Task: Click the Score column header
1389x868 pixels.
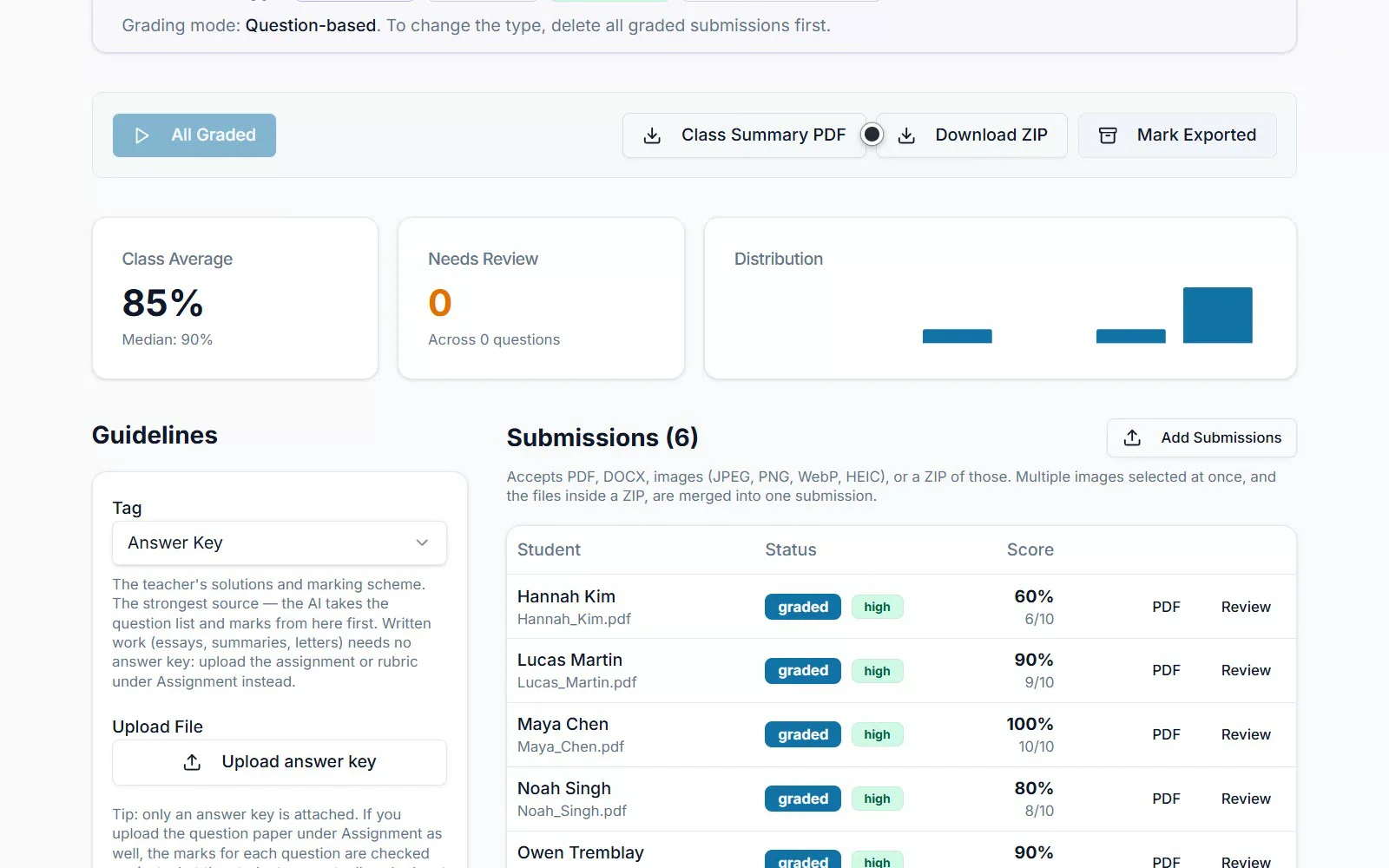Action: point(1030,549)
